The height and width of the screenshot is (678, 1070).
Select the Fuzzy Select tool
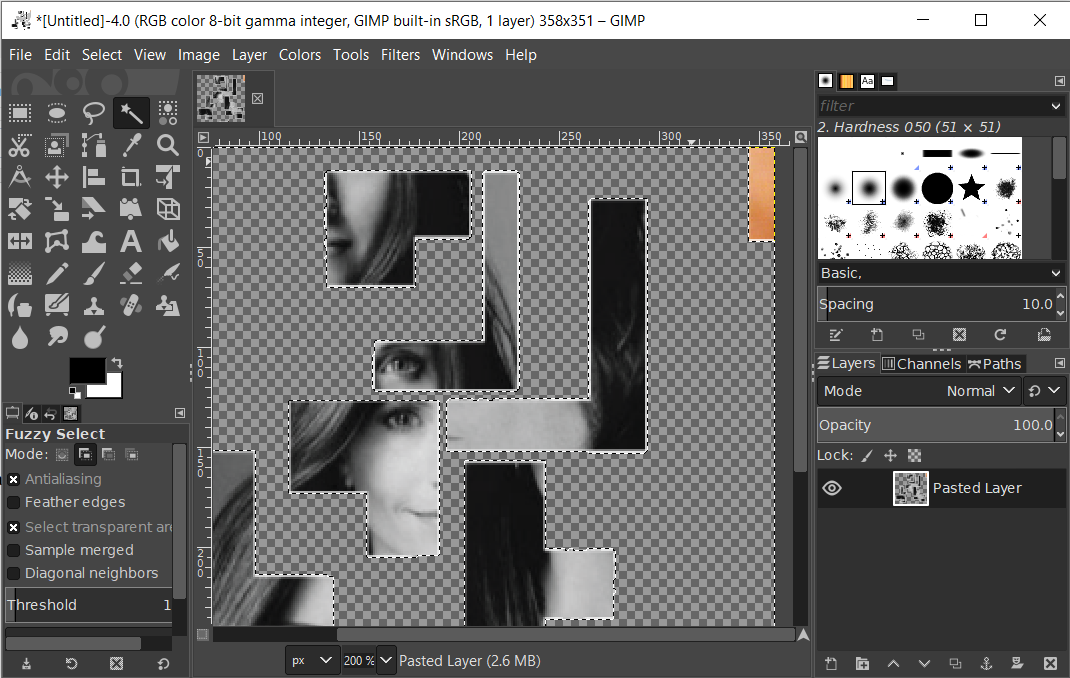pos(131,113)
